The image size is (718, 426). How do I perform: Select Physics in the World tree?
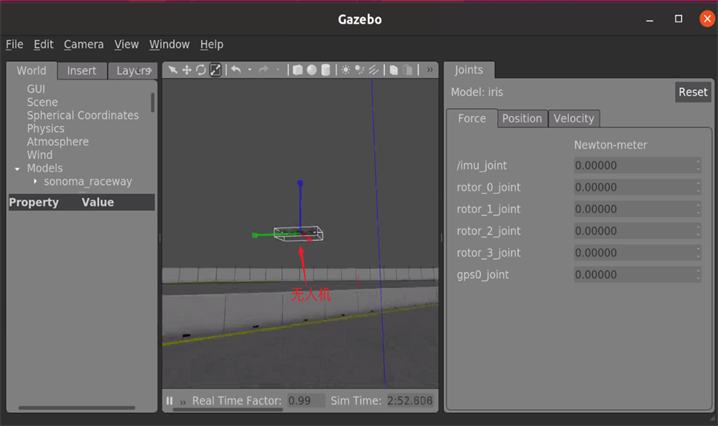click(45, 129)
